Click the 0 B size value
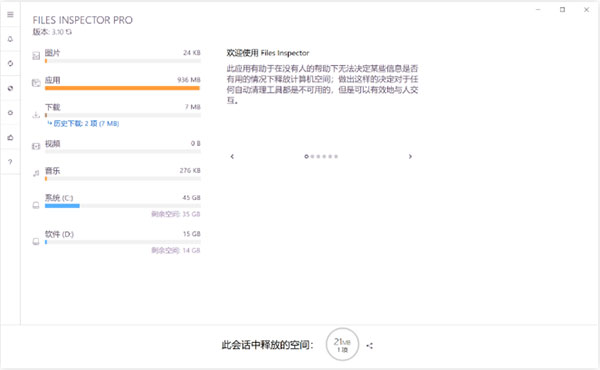Screen dimensions: 600x370 [196, 143]
